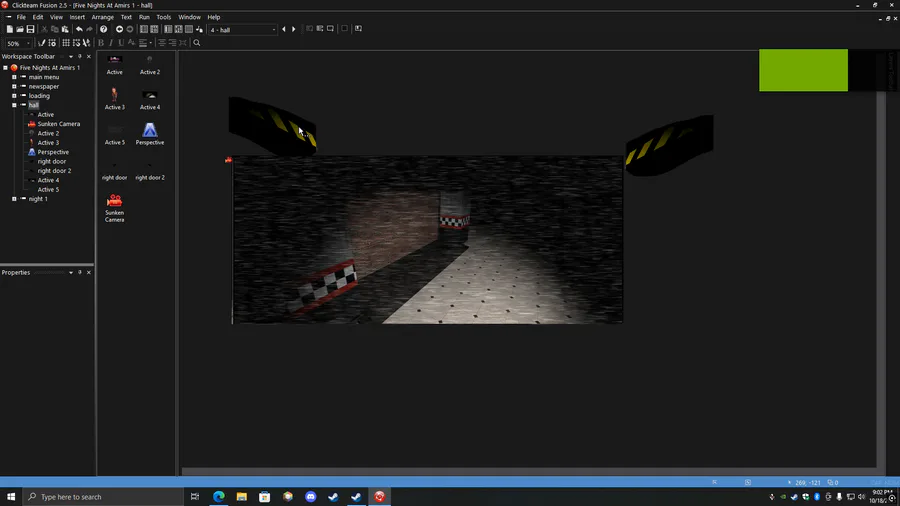Open the frame selector '4 - hall' dropdown
900x506 pixels.
[x=243, y=30]
